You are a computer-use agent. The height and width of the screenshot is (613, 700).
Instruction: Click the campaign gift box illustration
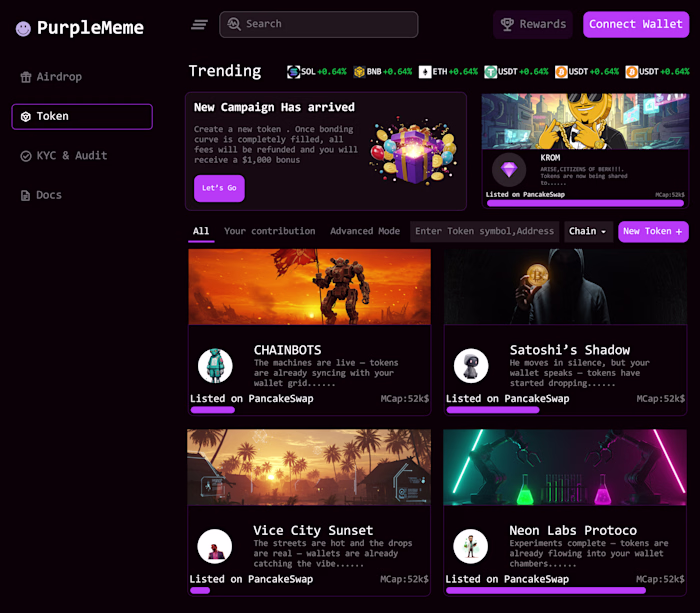pyautogui.click(x=413, y=151)
